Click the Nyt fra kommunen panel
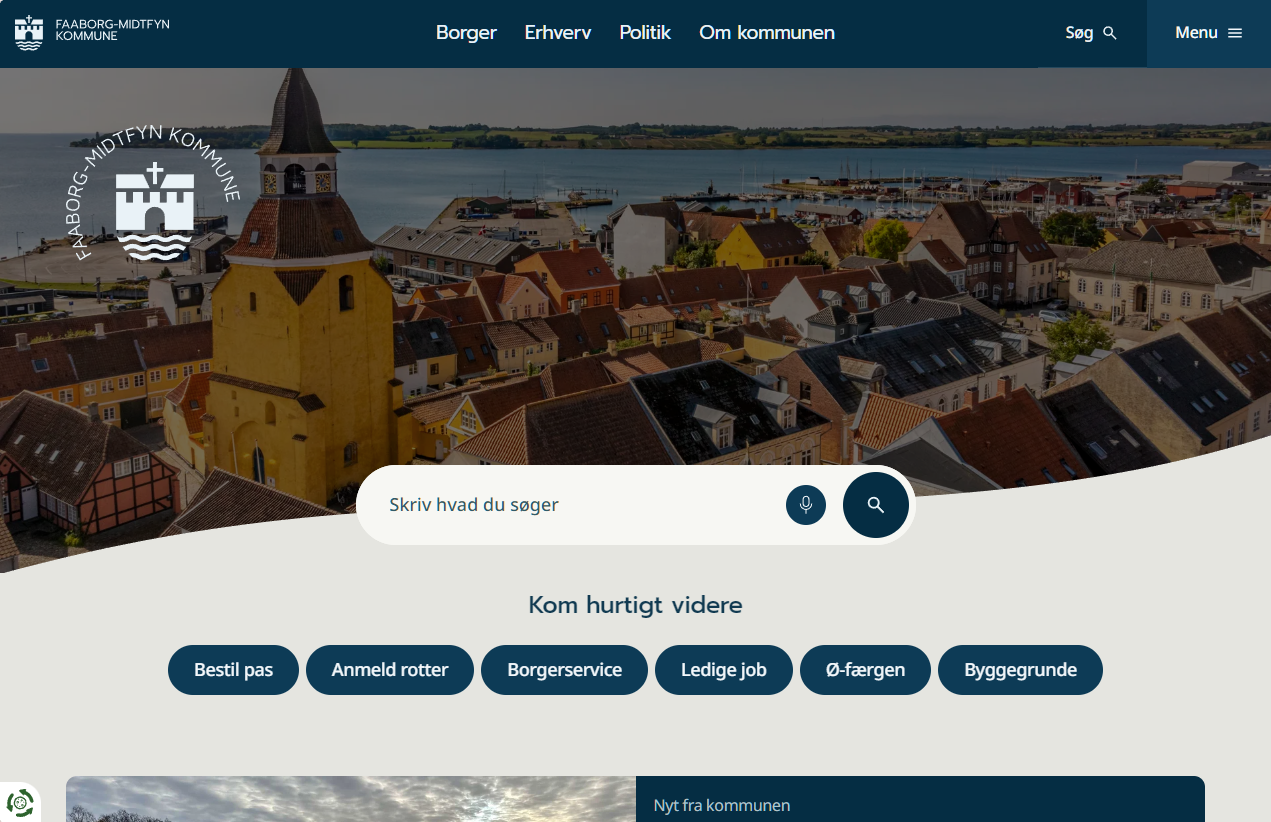This screenshot has width=1271, height=822. click(920, 803)
